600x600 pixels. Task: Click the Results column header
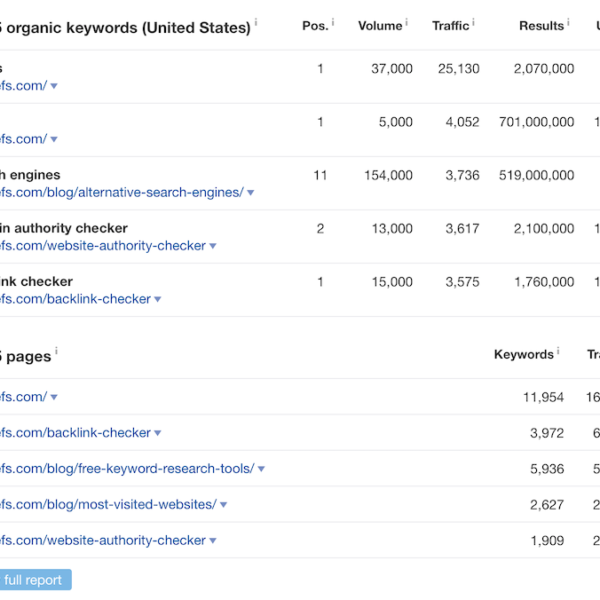coord(541,26)
